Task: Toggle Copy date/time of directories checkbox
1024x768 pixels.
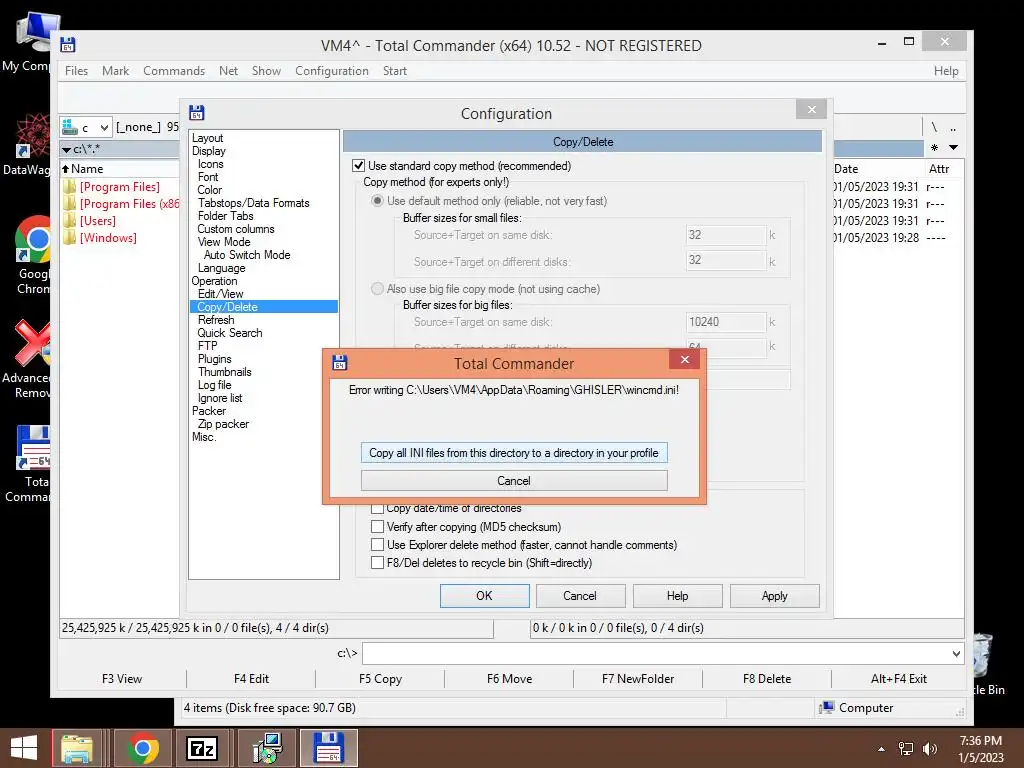Action: (x=377, y=508)
